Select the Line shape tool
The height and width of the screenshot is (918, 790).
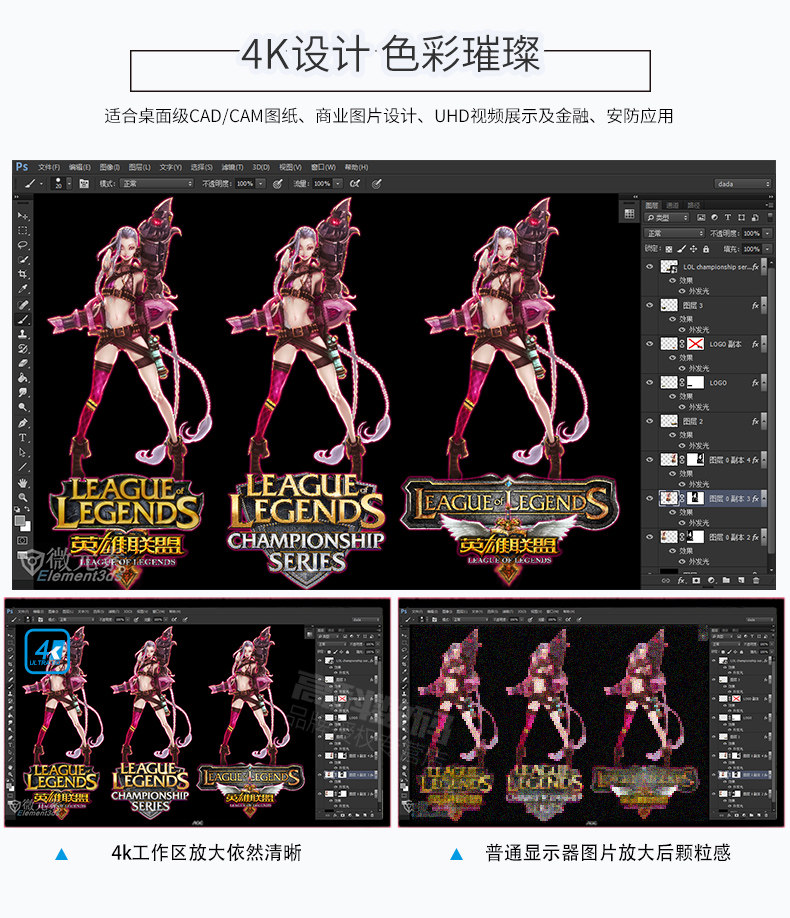(x=22, y=467)
